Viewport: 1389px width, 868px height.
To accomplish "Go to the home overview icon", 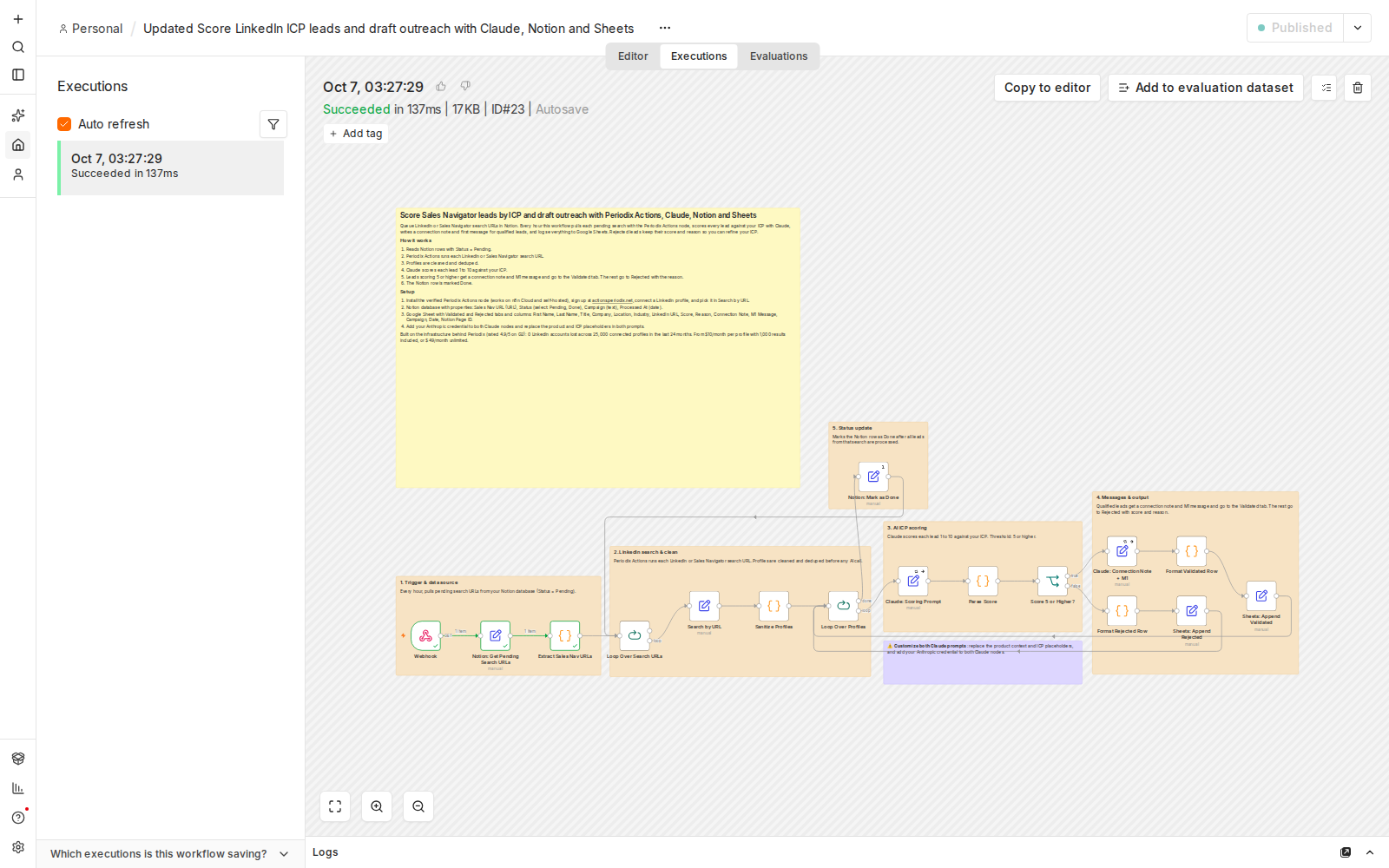I will tap(18, 145).
